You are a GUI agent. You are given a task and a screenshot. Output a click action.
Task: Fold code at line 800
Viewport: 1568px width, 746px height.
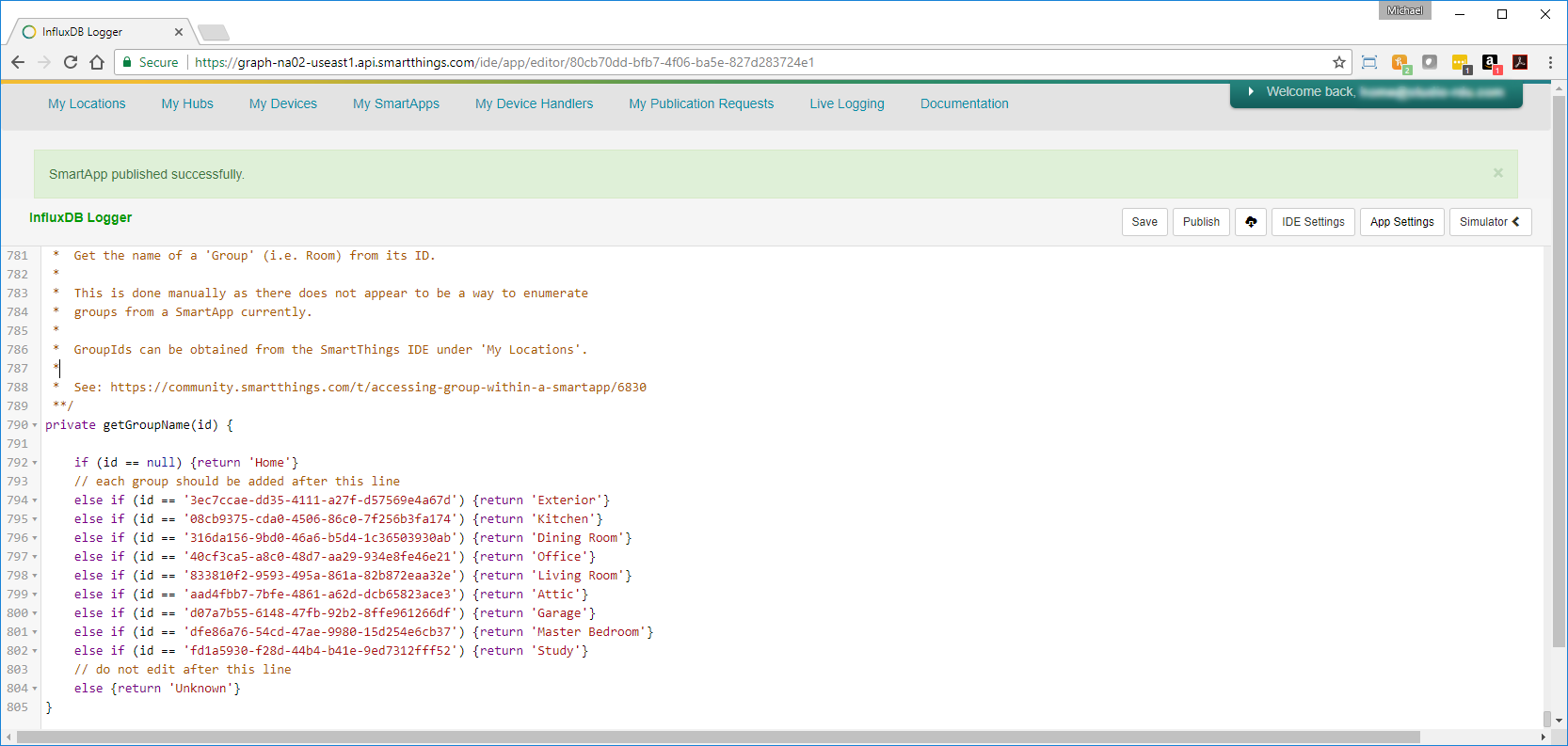[x=35, y=613]
